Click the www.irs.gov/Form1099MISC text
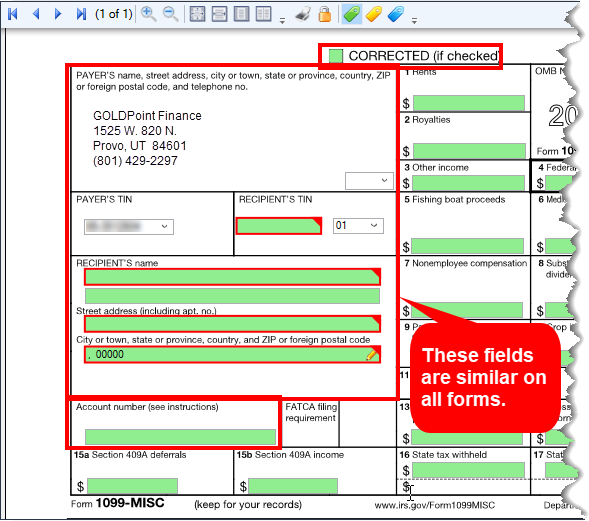 435,505
